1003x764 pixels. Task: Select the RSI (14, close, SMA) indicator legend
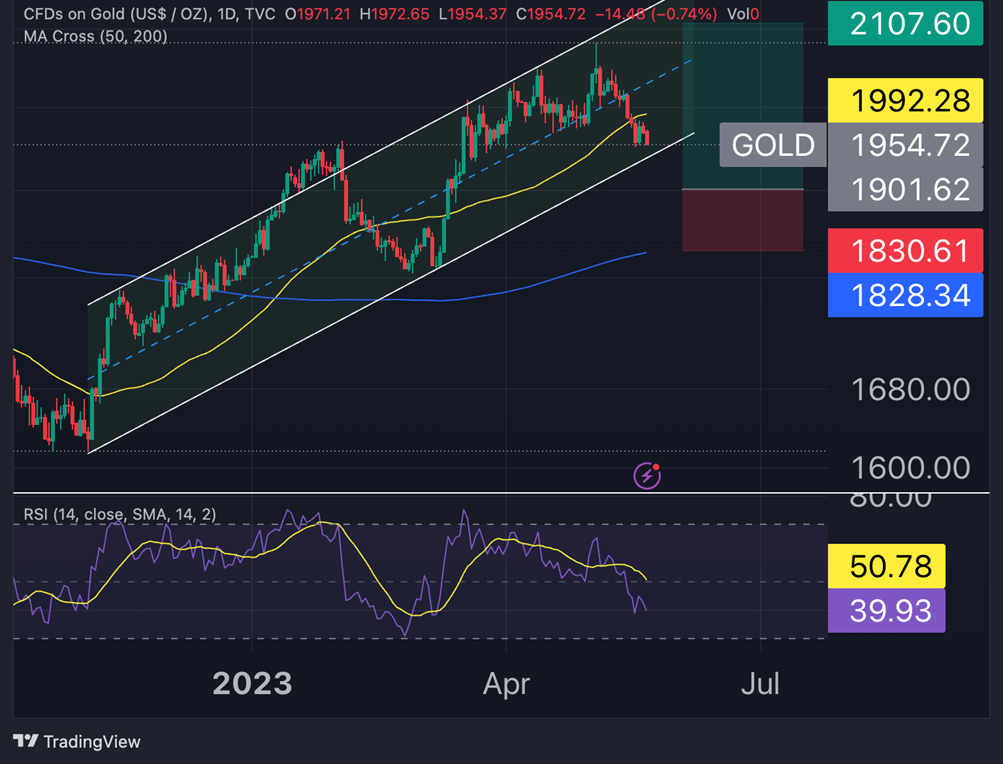click(x=118, y=514)
